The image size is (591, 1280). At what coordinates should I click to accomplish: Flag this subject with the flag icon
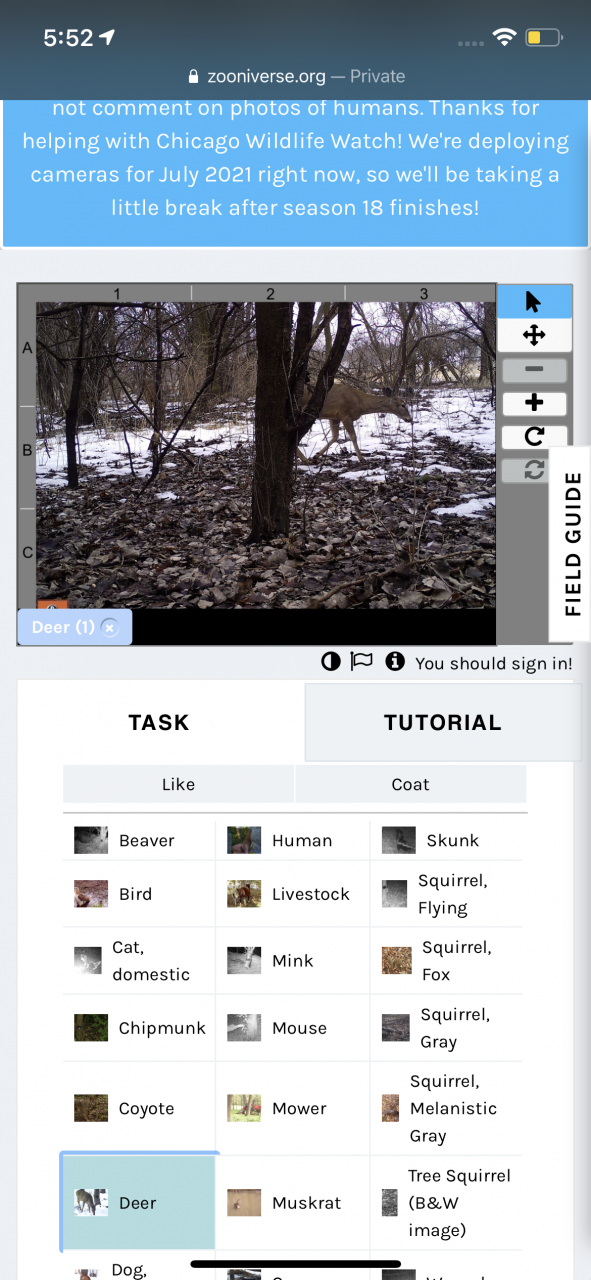(361, 662)
